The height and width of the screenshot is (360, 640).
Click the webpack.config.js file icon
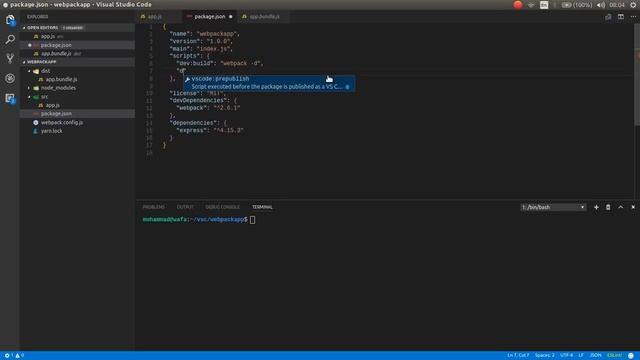[x=36, y=122]
